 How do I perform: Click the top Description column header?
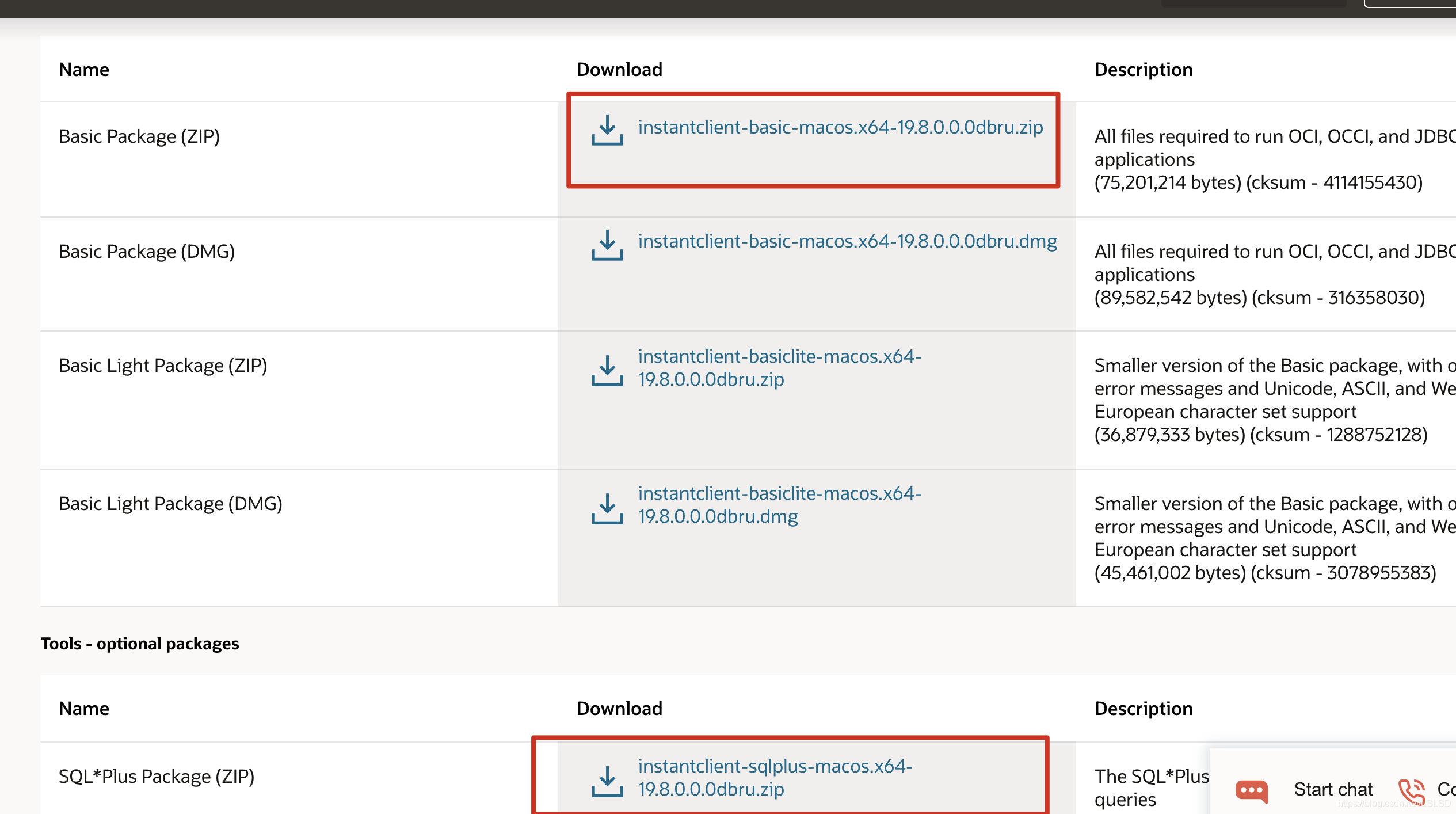pyautogui.click(x=1143, y=70)
